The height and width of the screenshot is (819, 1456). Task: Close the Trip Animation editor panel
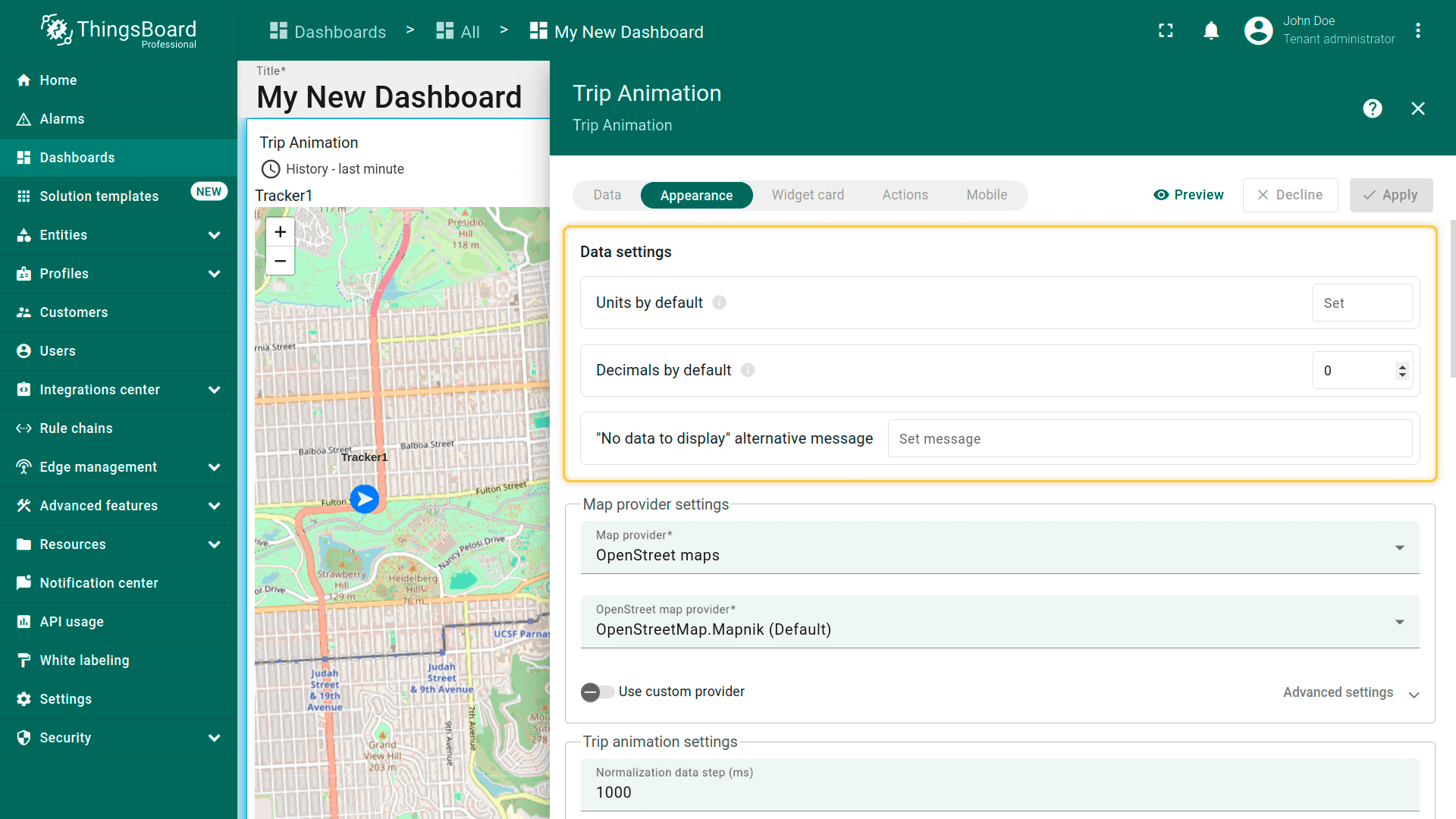coord(1417,108)
